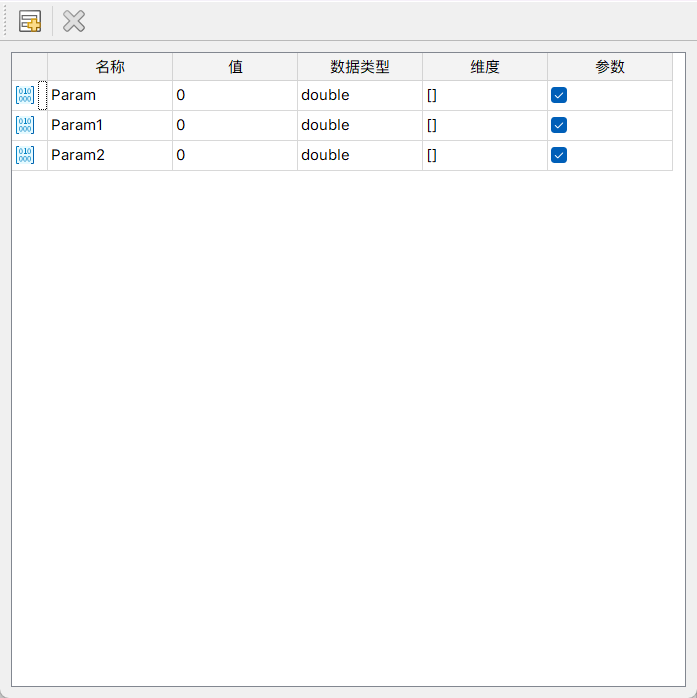Open the data type cell in Param2 row
This screenshot has width=697, height=698.
point(359,155)
